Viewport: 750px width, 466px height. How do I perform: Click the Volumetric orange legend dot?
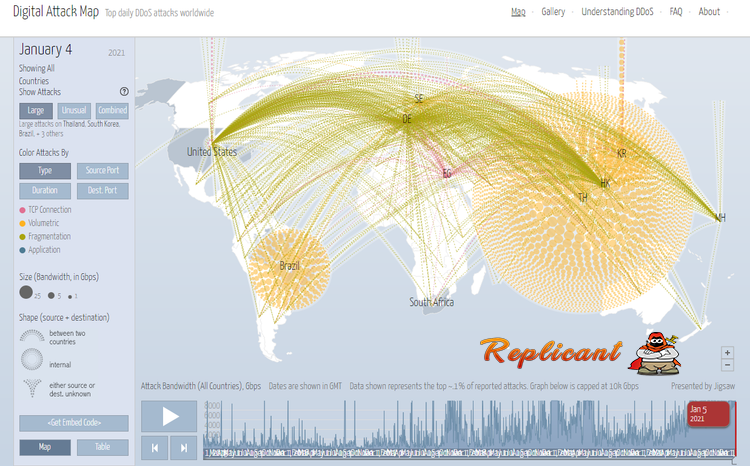coord(22,223)
